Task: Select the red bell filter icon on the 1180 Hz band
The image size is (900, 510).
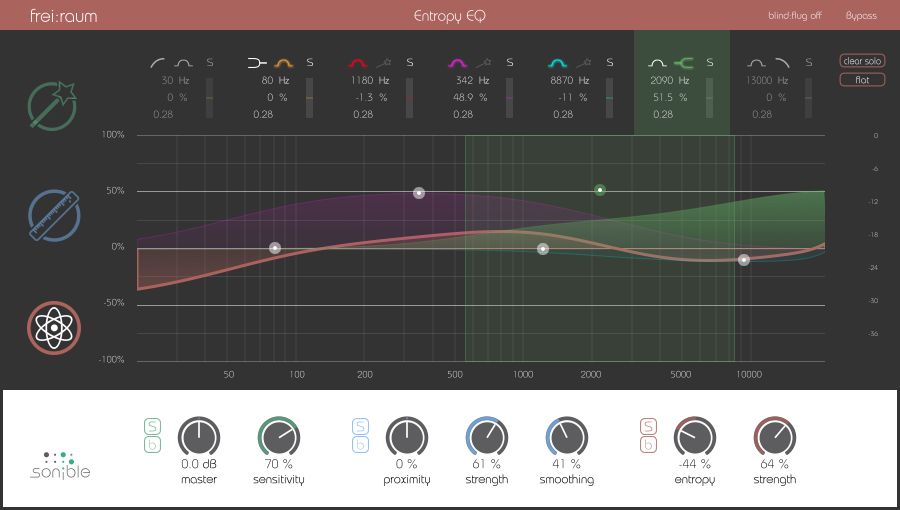Action: tap(358, 63)
